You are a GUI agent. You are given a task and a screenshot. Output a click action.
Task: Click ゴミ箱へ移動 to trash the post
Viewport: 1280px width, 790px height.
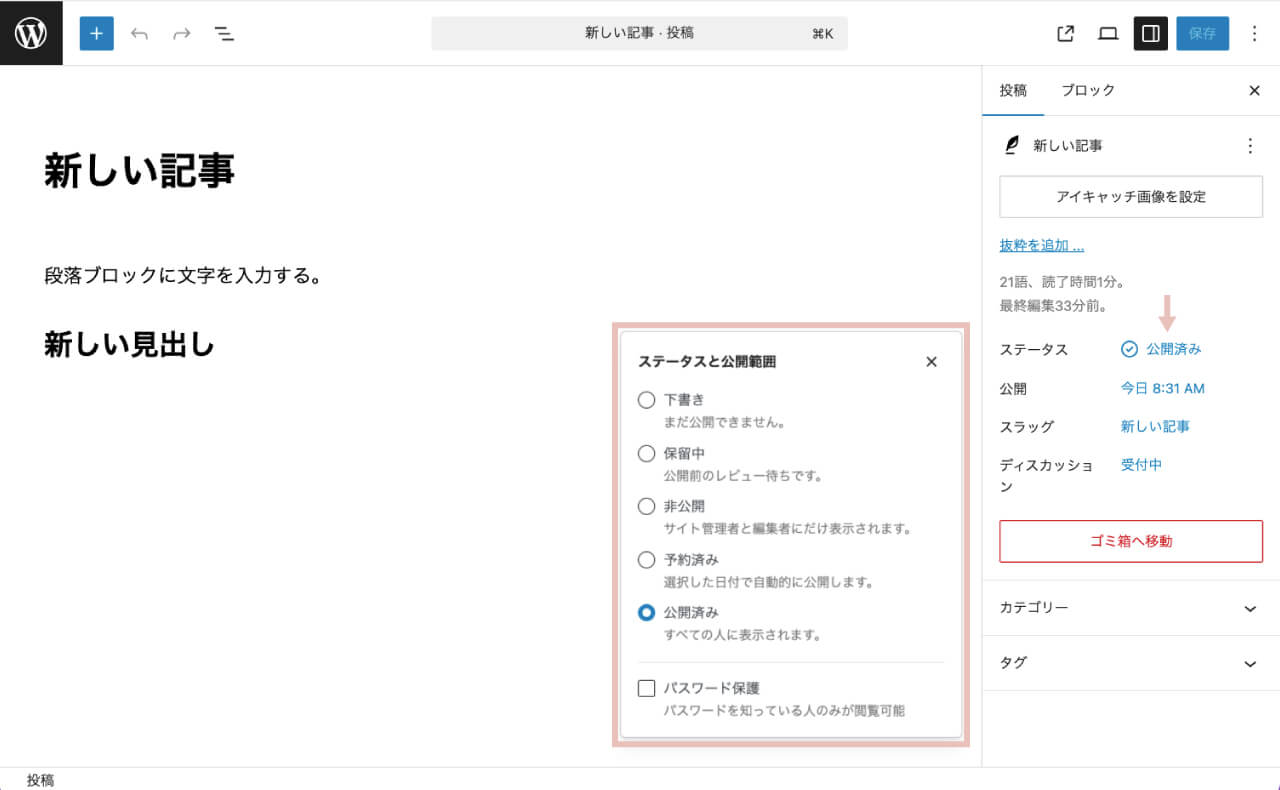point(1130,541)
